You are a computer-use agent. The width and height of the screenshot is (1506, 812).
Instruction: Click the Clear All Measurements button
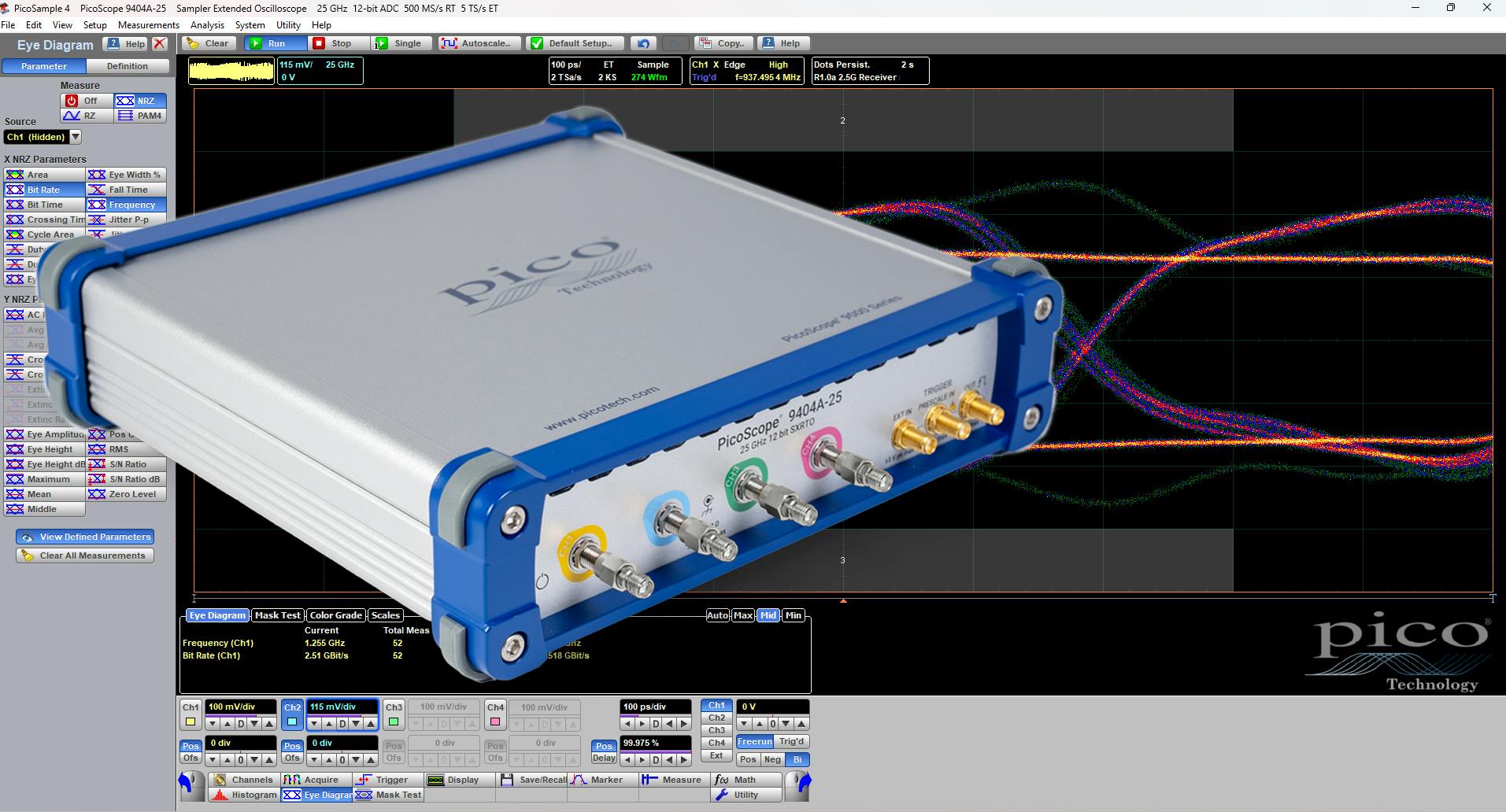pos(84,555)
